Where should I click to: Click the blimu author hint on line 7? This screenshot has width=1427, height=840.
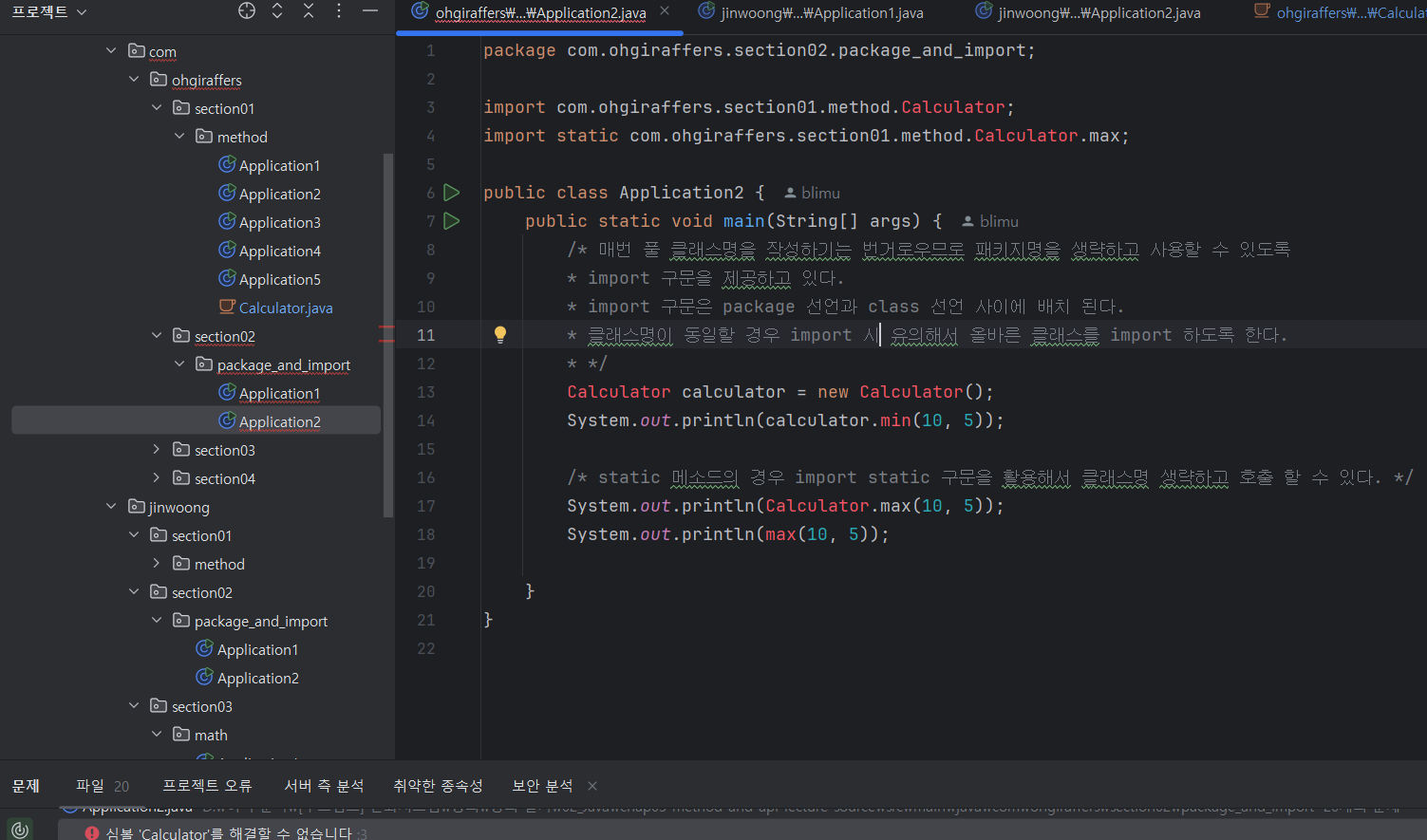tap(990, 221)
